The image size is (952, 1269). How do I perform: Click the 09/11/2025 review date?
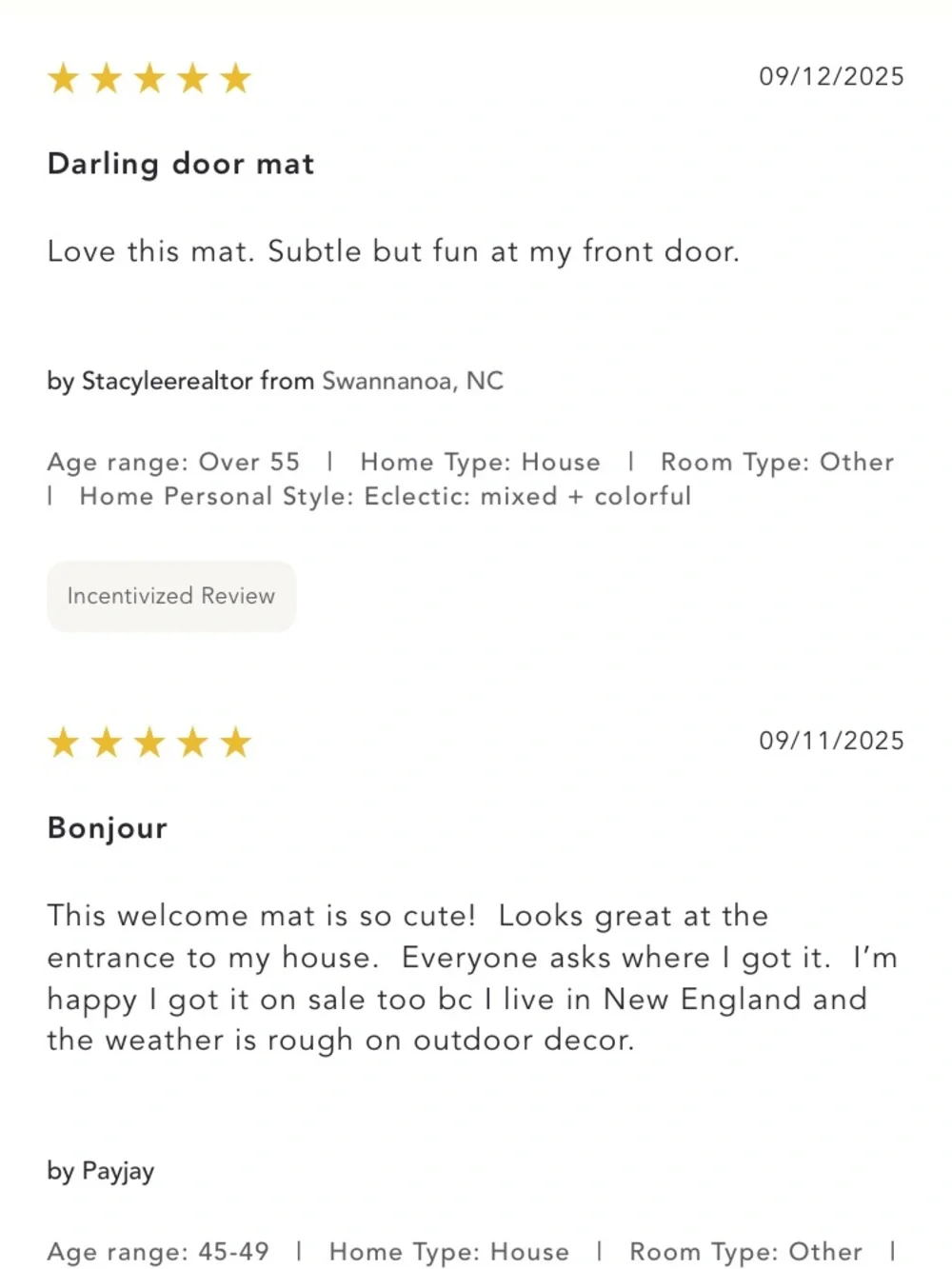[831, 741]
